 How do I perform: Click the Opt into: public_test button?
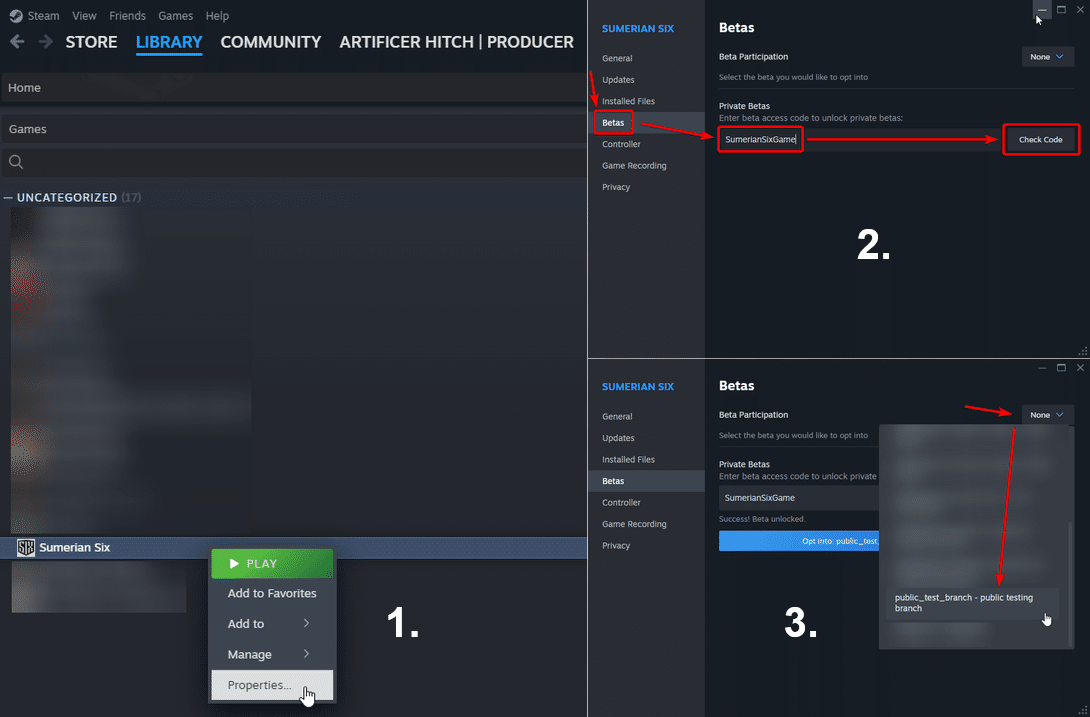click(799, 541)
